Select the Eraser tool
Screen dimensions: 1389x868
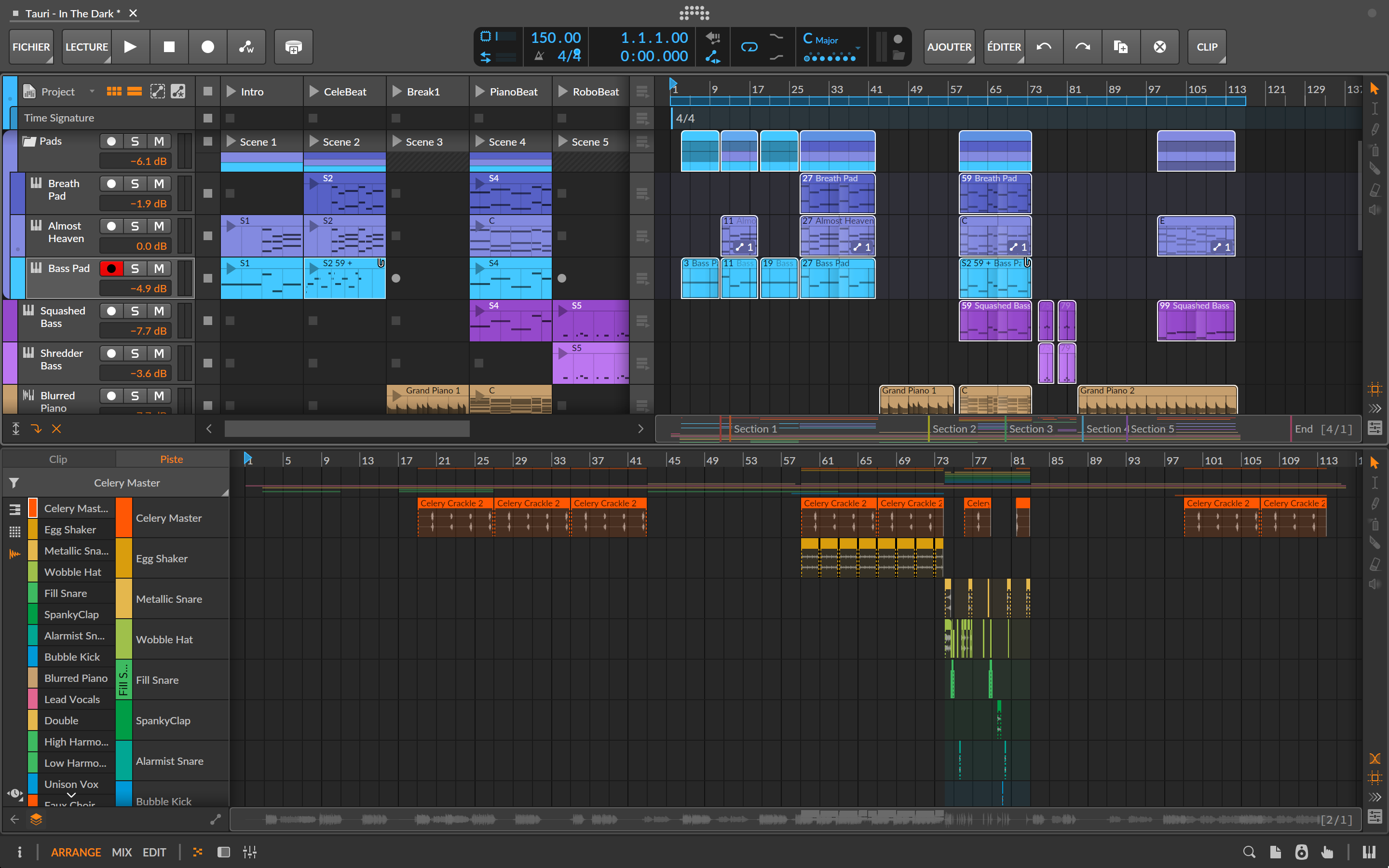tap(1375, 189)
